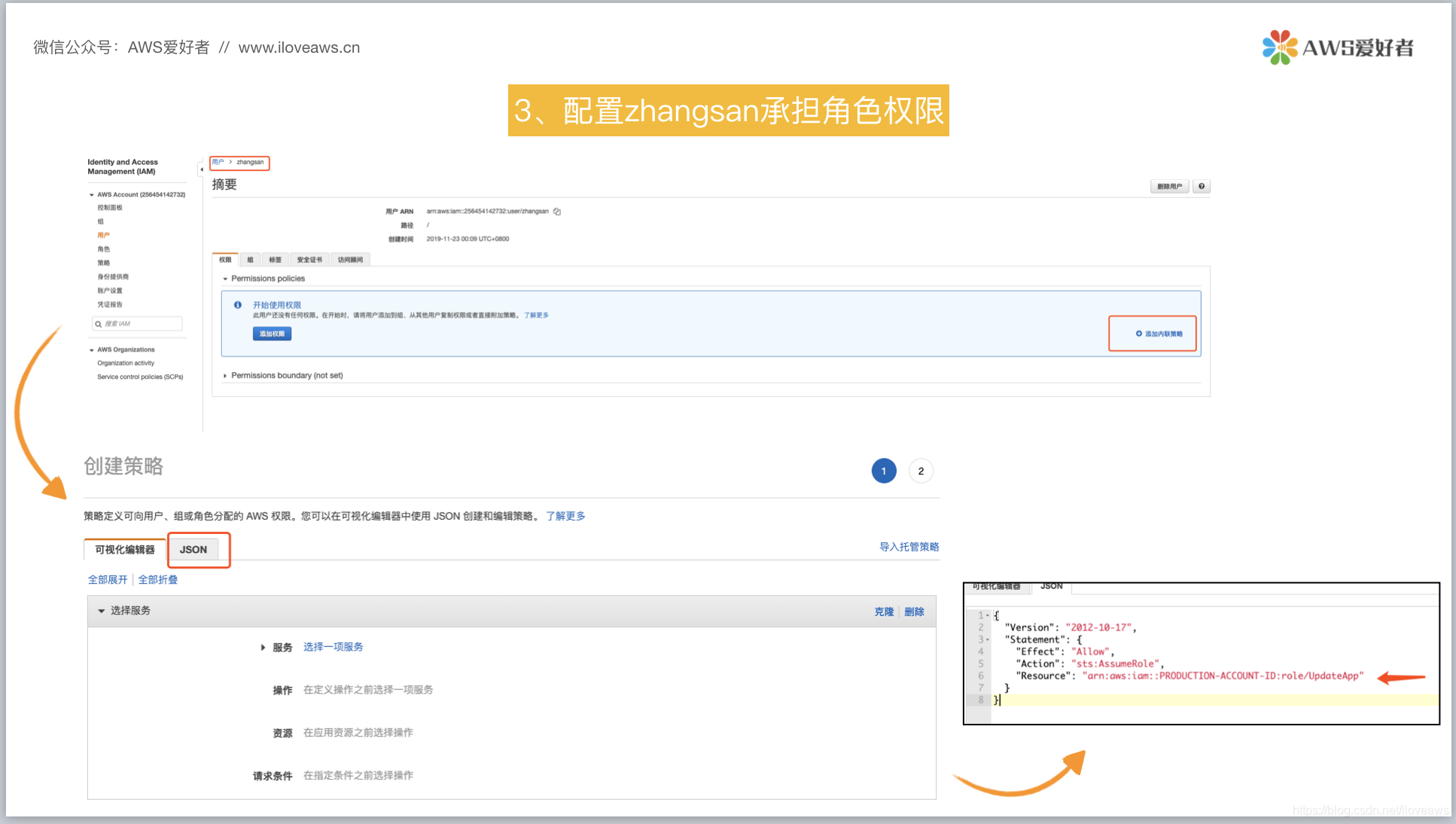
Task: Click the blue info icon beside 开始使用权限
Action: (x=238, y=305)
